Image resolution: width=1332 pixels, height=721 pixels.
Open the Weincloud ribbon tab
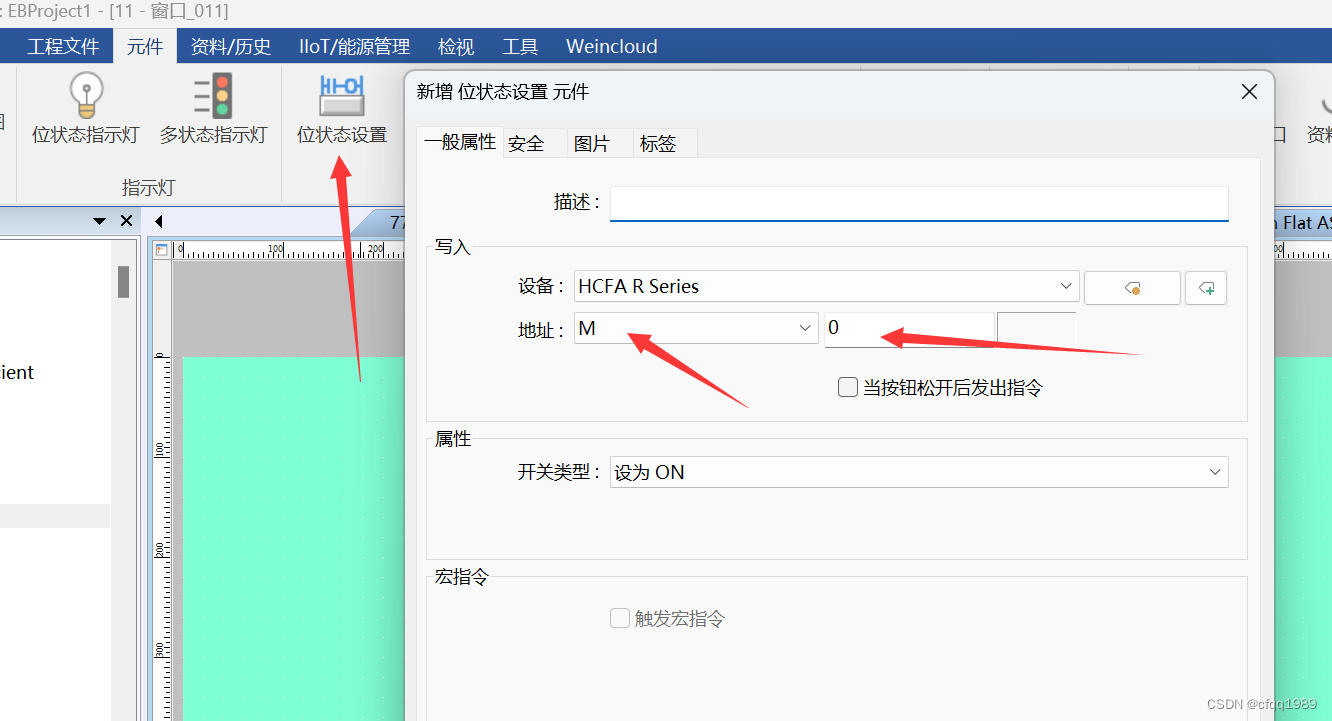611,46
